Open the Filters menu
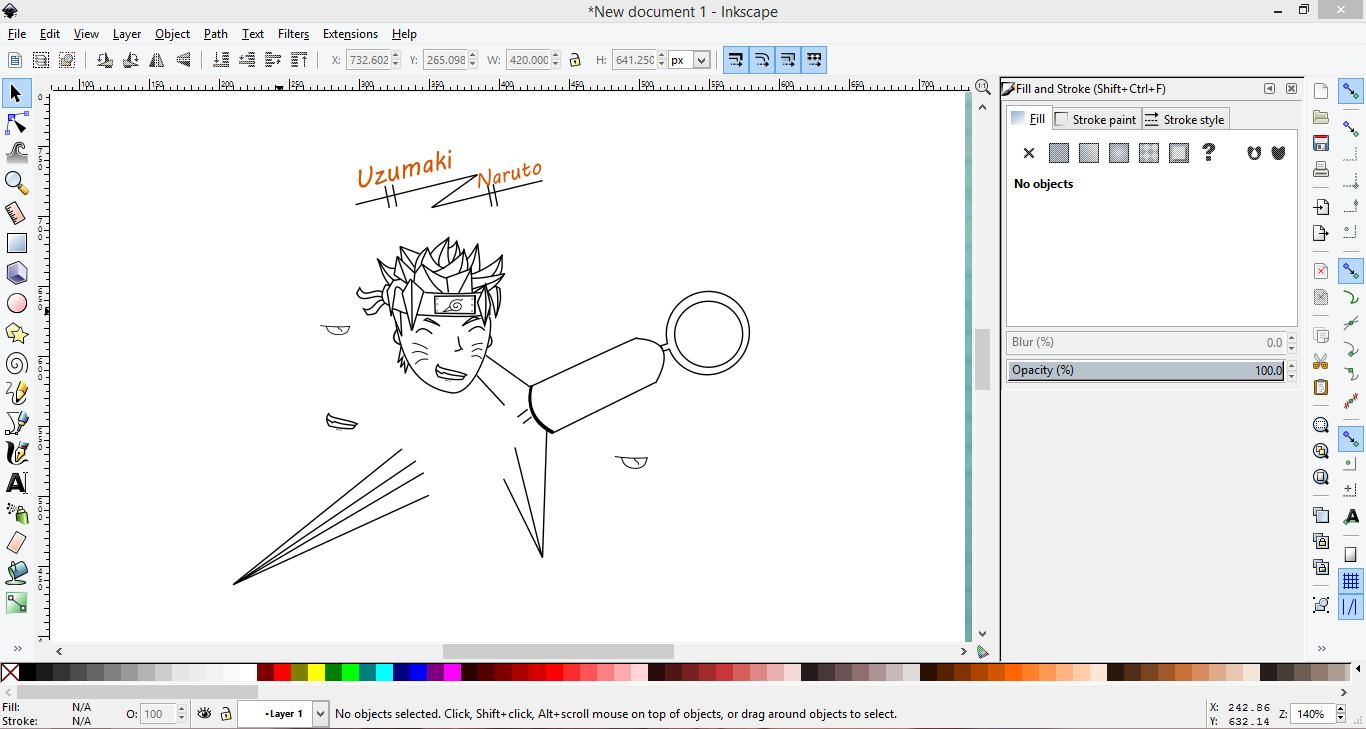The image size is (1366, 729). click(293, 34)
